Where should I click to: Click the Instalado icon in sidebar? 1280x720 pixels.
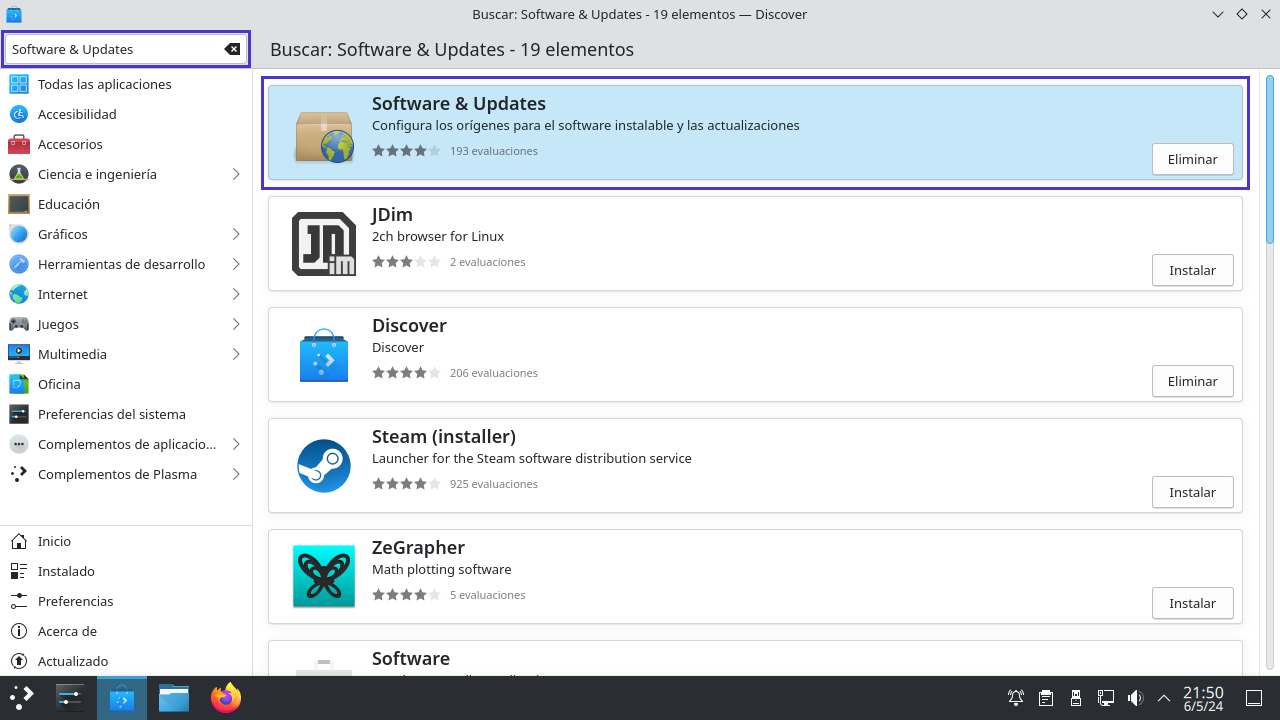click(x=18, y=571)
